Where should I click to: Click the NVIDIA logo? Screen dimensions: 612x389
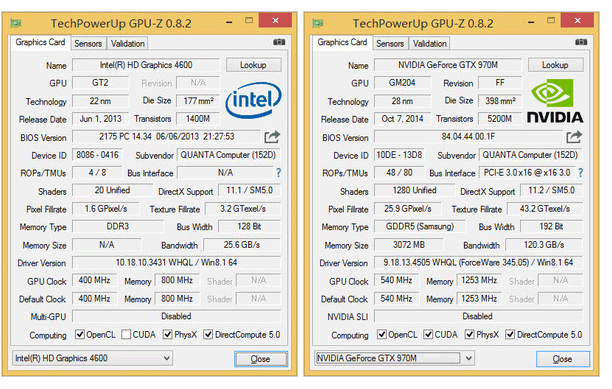pos(555,101)
